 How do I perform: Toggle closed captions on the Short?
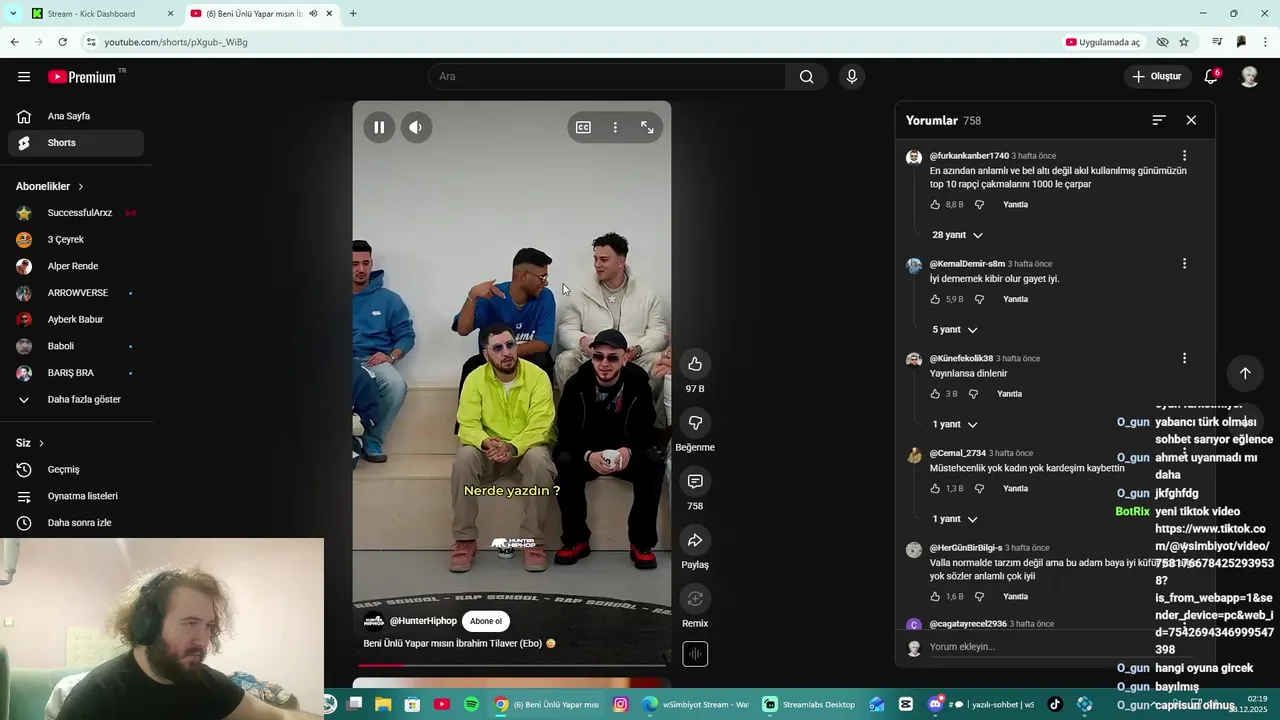583,127
